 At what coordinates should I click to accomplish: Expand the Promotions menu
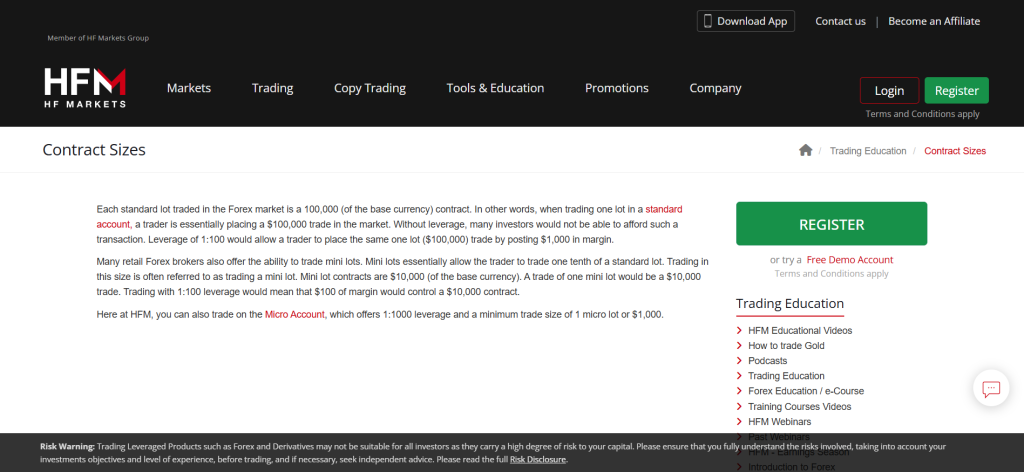click(616, 88)
